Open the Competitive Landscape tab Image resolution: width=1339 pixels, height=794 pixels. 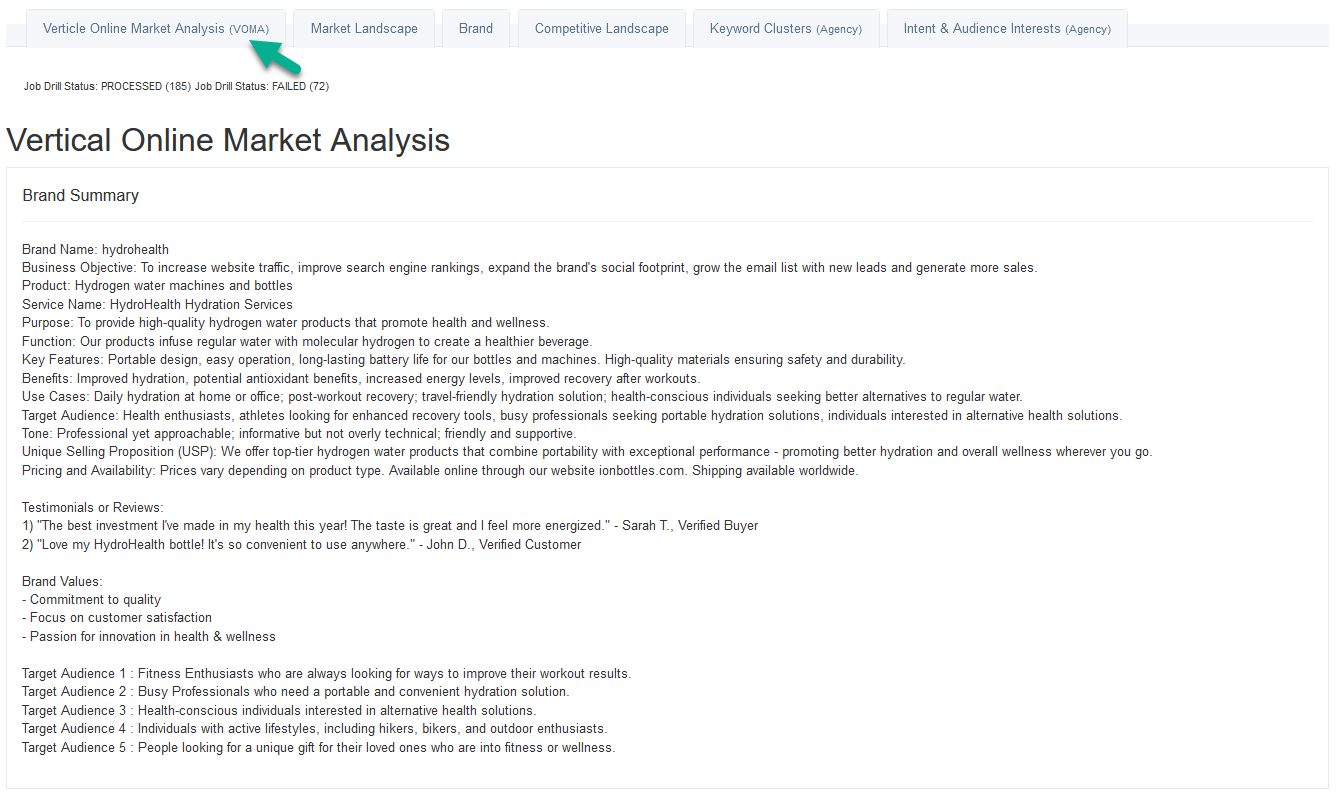pyautogui.click(x=601, y=28)
